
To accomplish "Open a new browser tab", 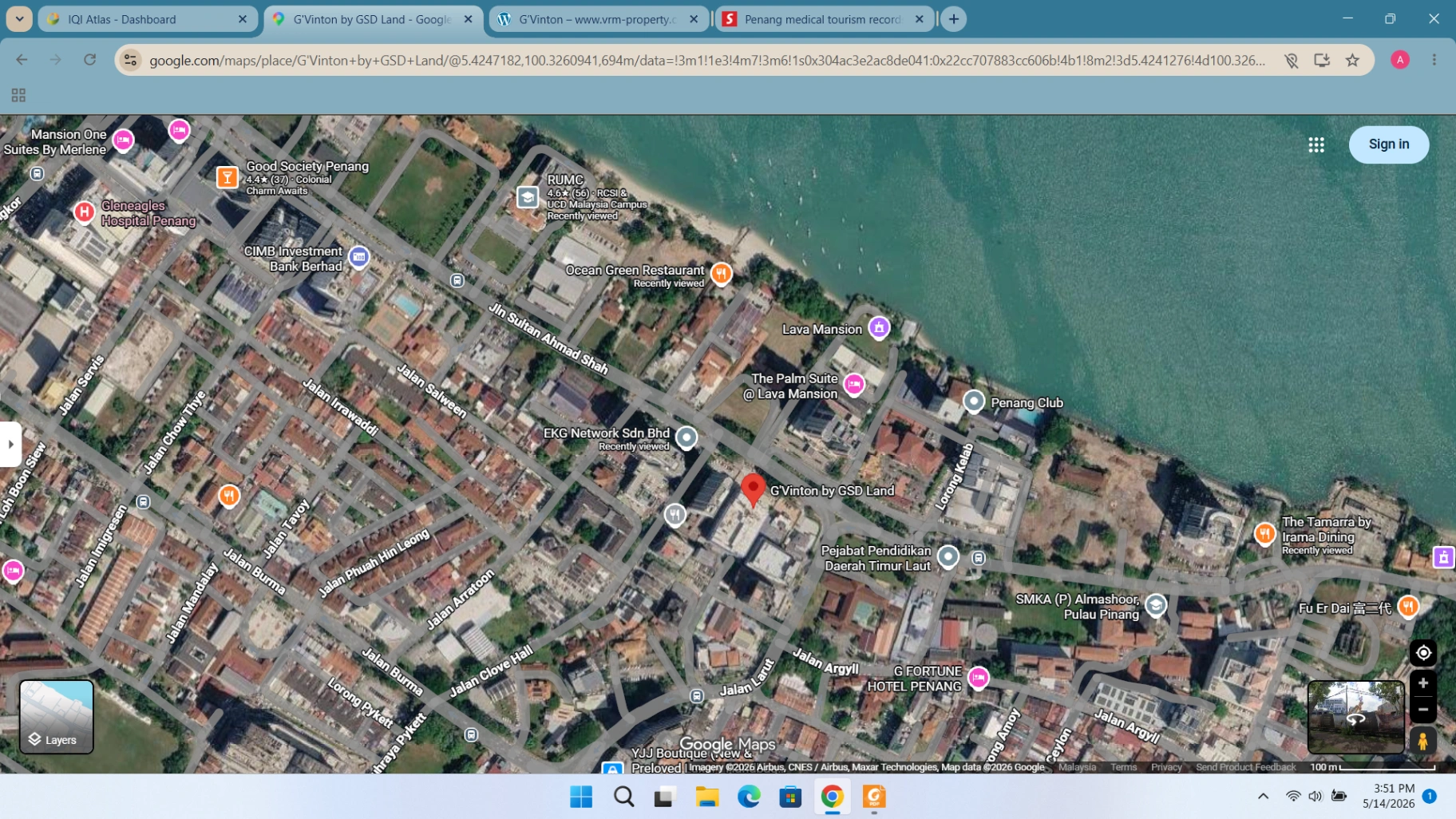I will click(x=954, y=19).
